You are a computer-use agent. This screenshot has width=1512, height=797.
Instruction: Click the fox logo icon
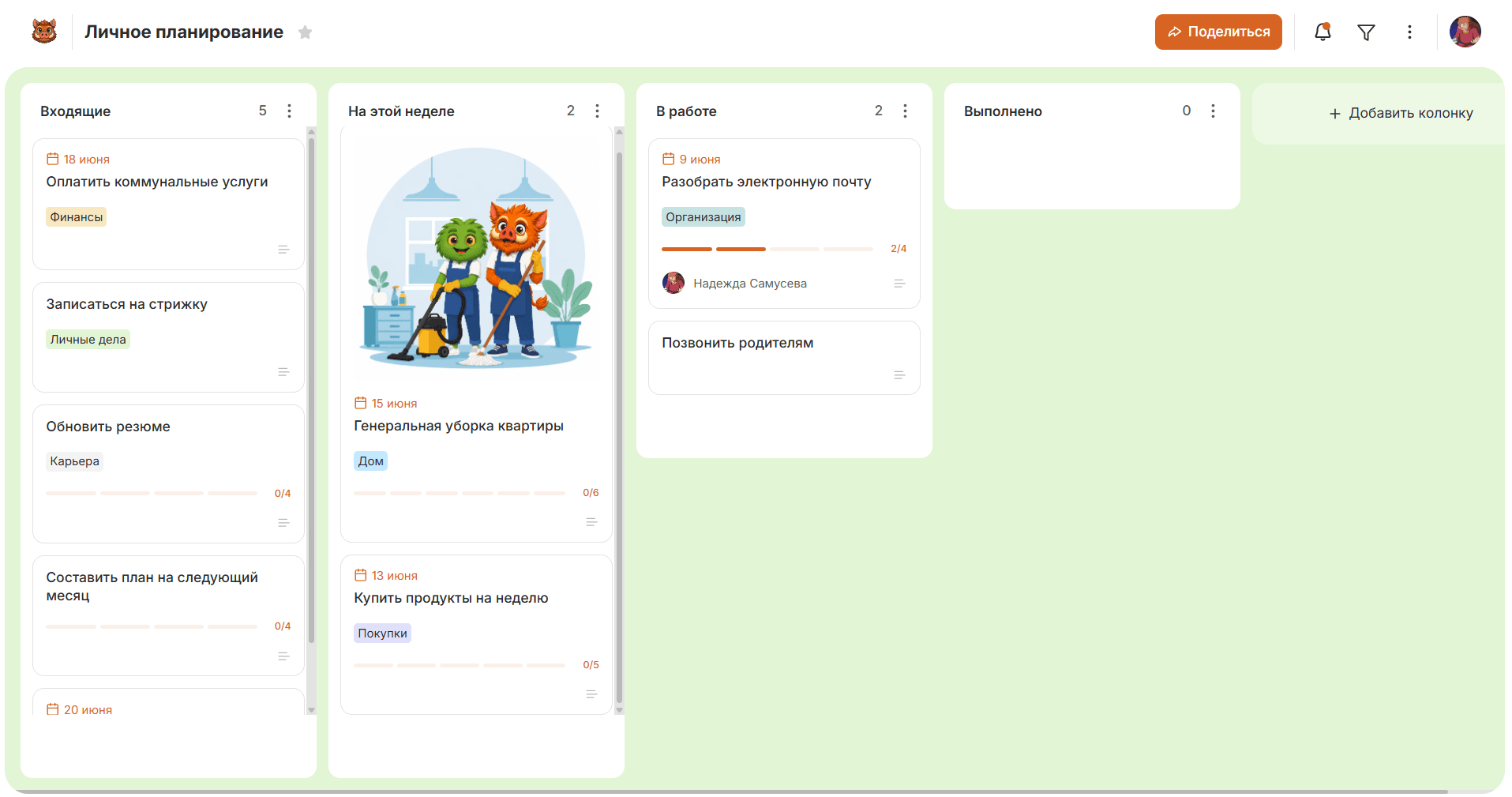point(44,32)
